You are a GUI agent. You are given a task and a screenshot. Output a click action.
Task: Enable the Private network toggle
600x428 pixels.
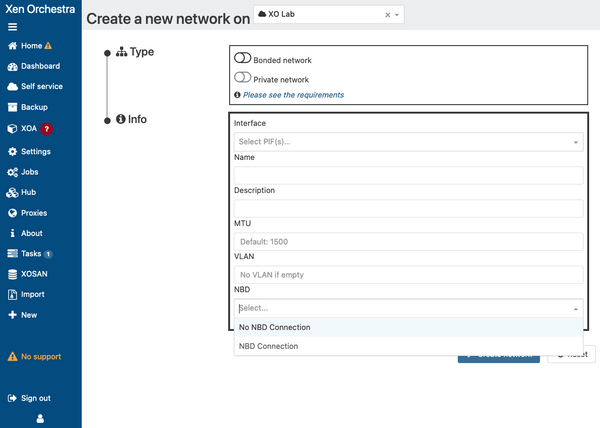[243, 78]
